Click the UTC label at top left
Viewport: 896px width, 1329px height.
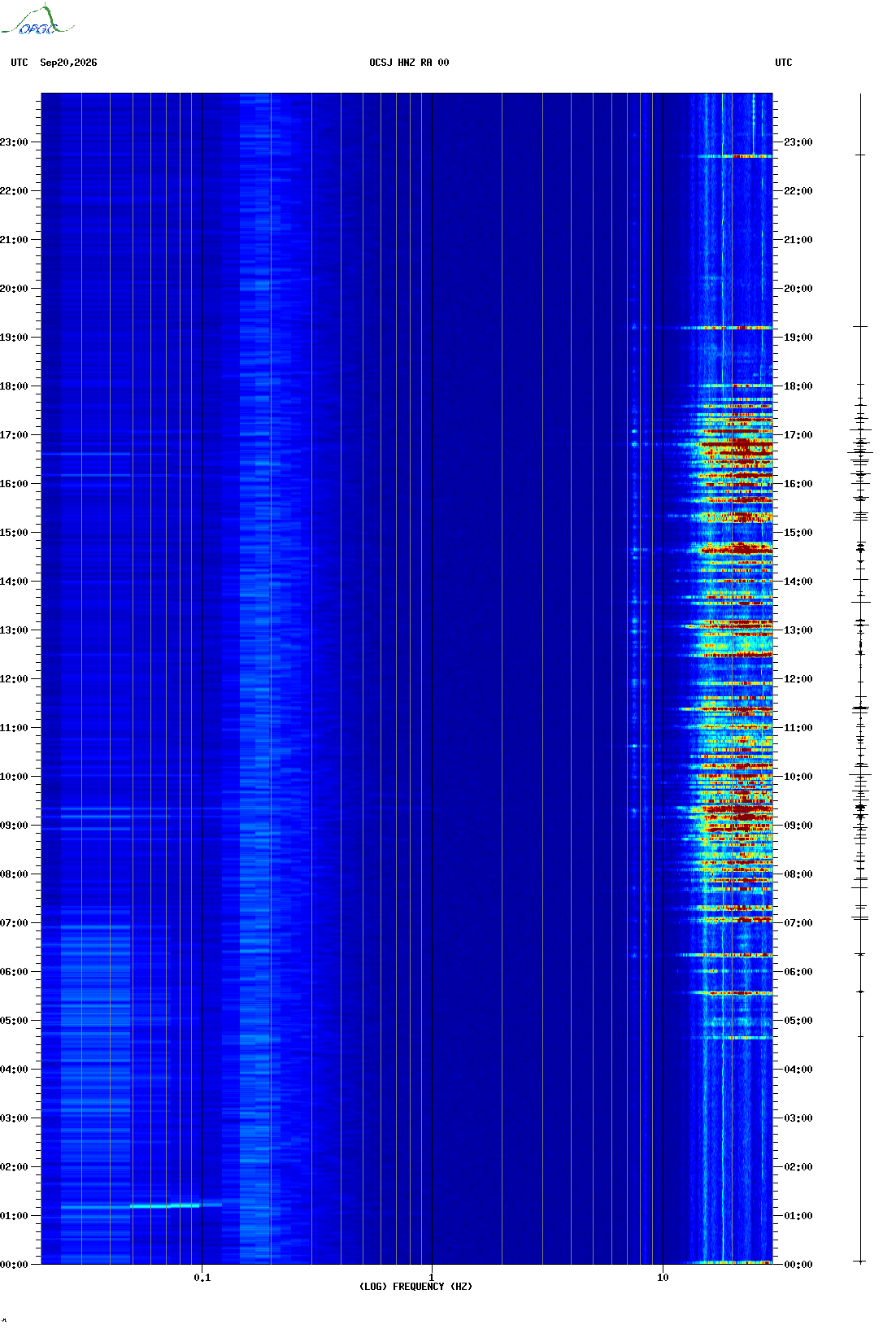click(x=20, y=63)
